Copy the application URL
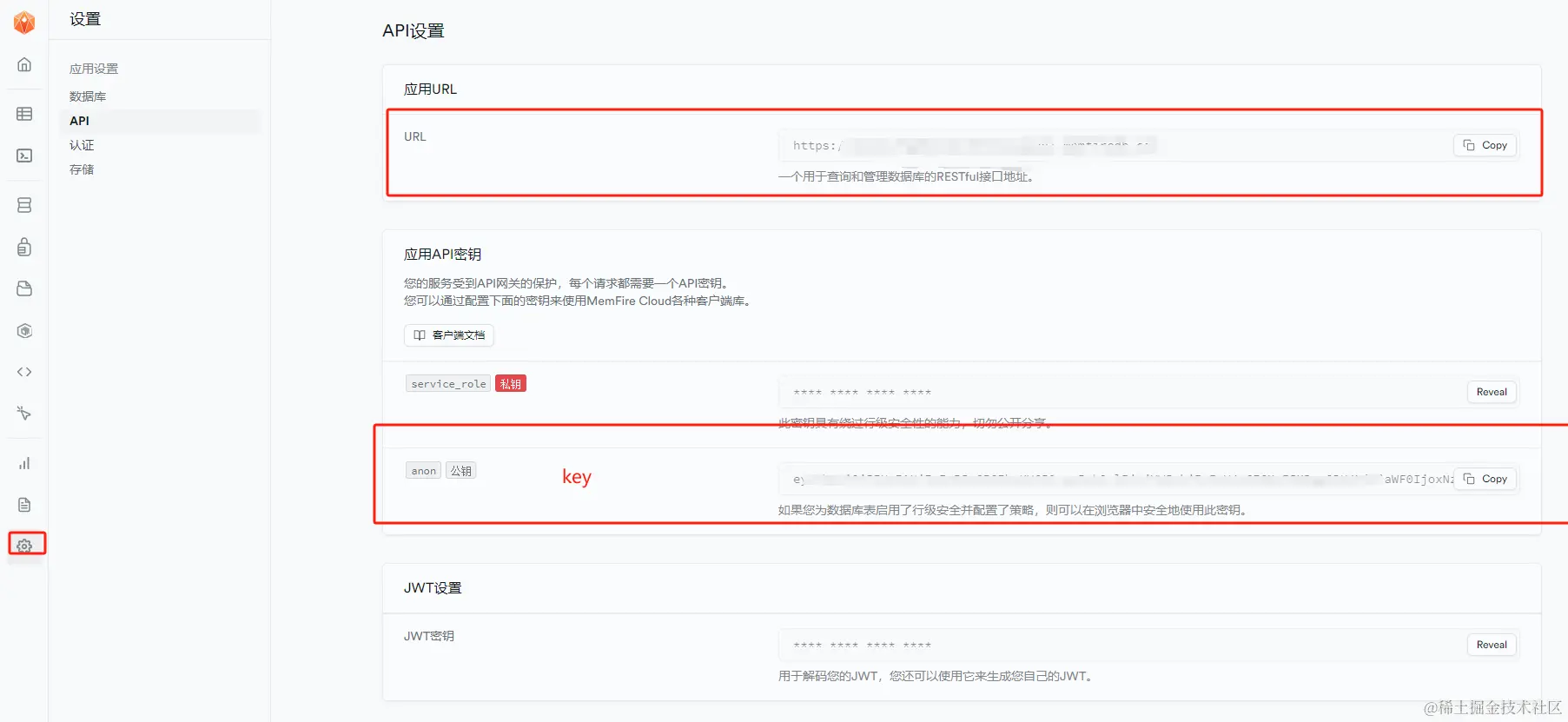Viewport: 1568px width, 722px height. coord(1485,145)
